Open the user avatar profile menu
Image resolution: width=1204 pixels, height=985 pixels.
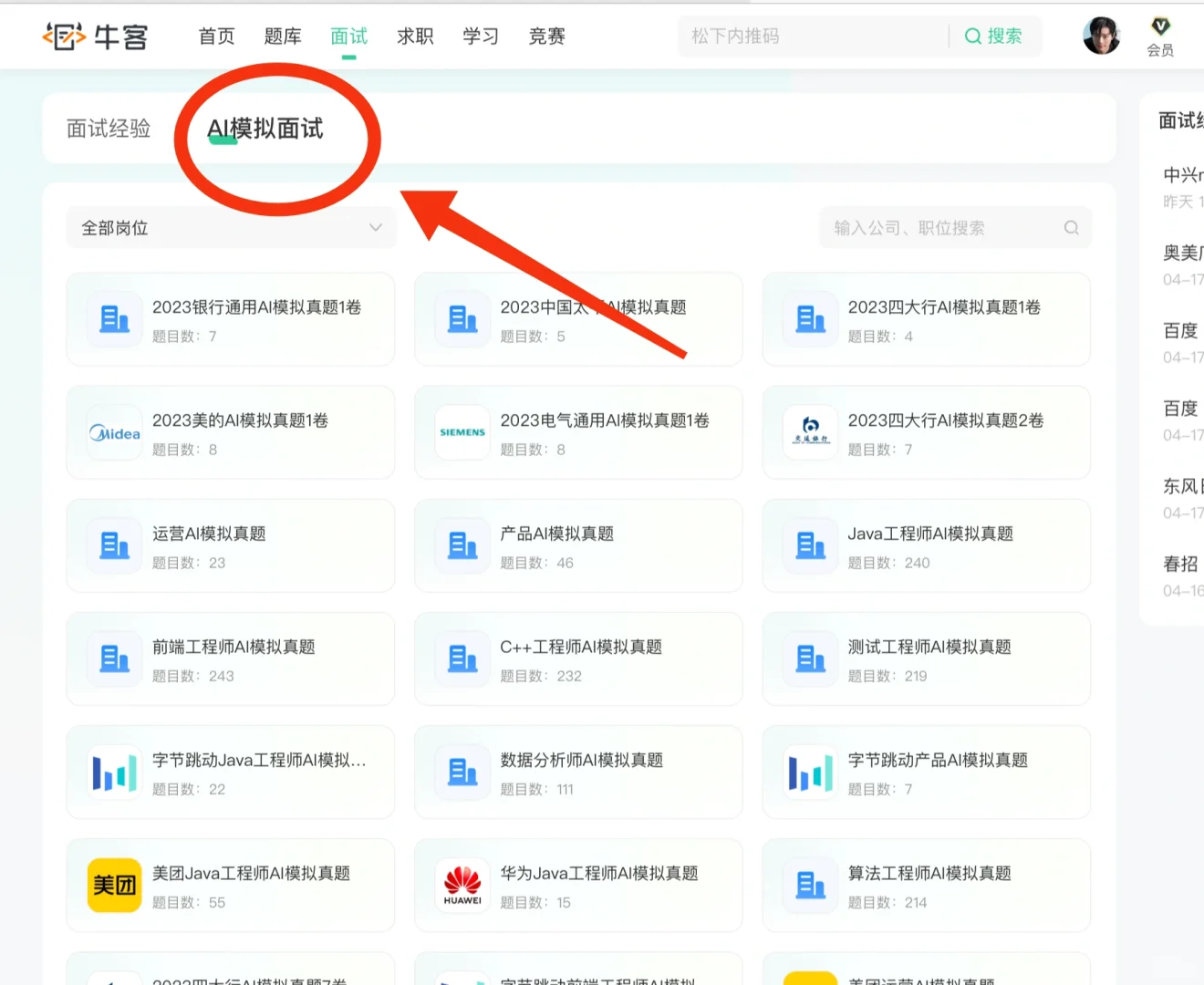[1101, 36]
